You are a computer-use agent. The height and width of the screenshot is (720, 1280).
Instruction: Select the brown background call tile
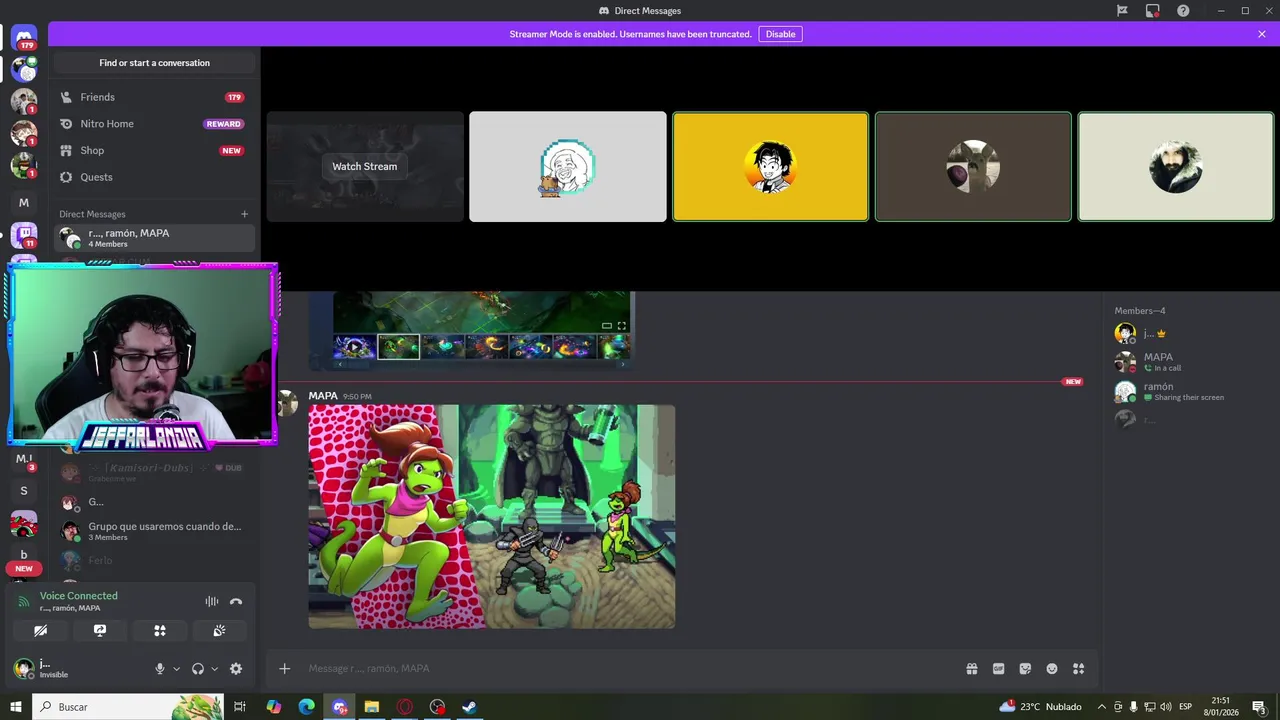point(973,166)
